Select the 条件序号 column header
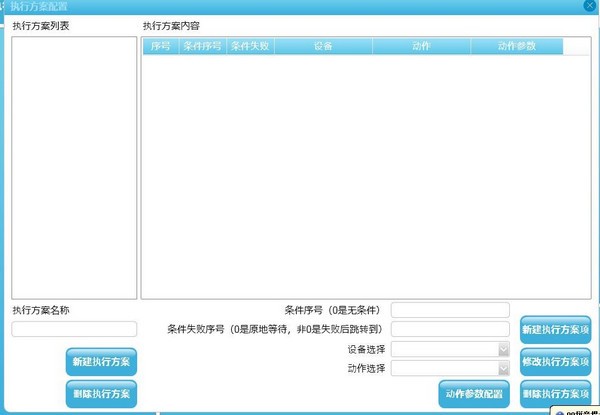This screenshot has height=415, width=600. pyautogui.click(x=203, y=46)
